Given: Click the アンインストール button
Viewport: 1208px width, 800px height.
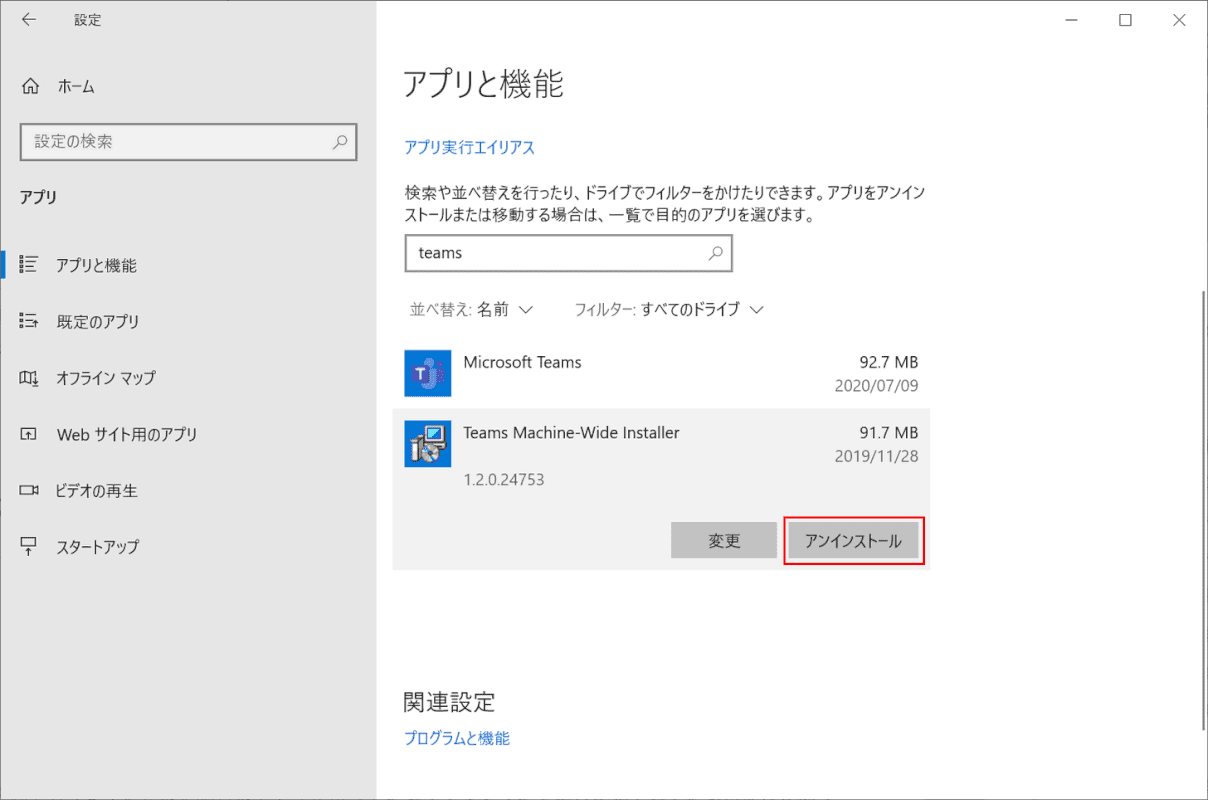Looking at the screenshot, I should tap(853, 540).
